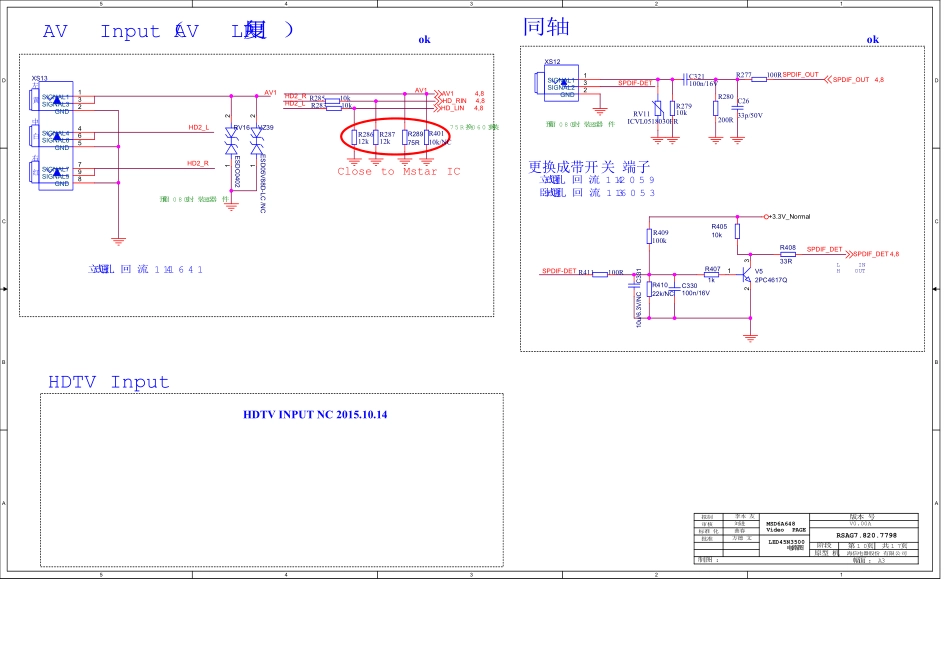Click the V5 2PC4617Q transistor symbol

748,277
